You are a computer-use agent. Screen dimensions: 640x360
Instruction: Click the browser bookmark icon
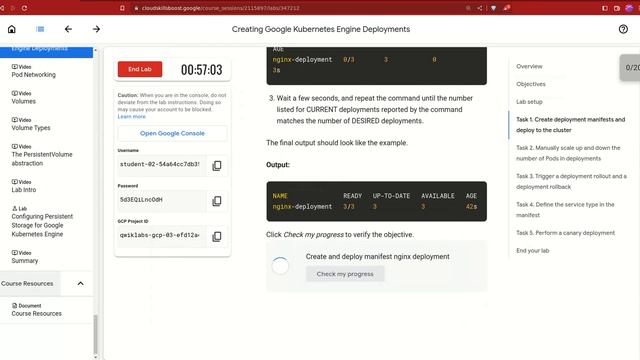122,8
